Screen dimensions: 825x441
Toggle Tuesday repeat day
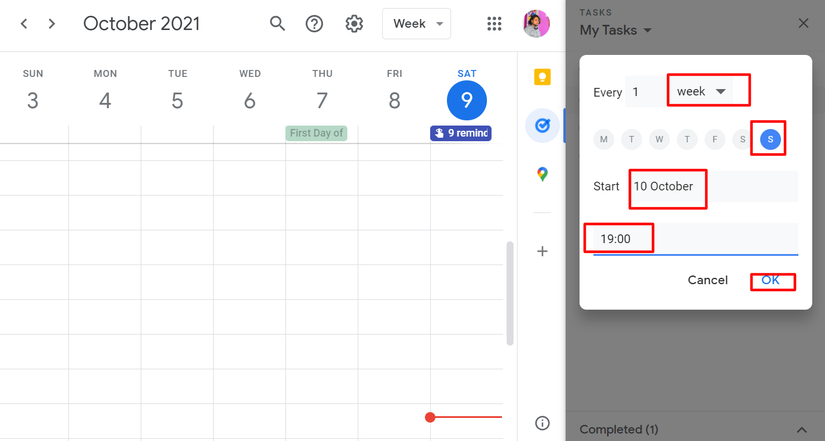point(631,139)
